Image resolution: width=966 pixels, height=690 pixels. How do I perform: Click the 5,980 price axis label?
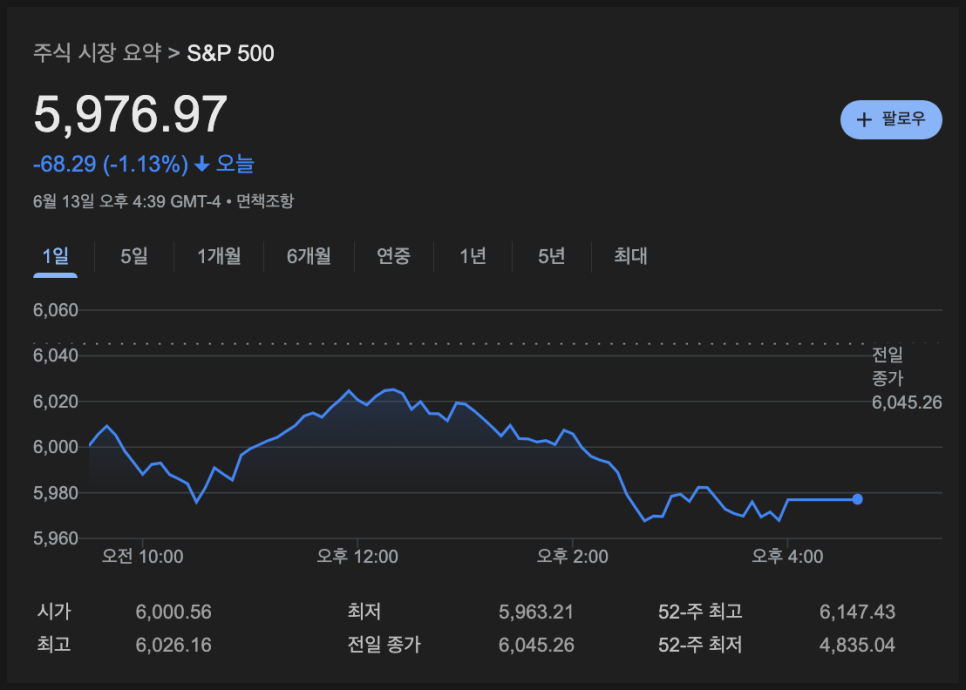(x=55, y=493)
